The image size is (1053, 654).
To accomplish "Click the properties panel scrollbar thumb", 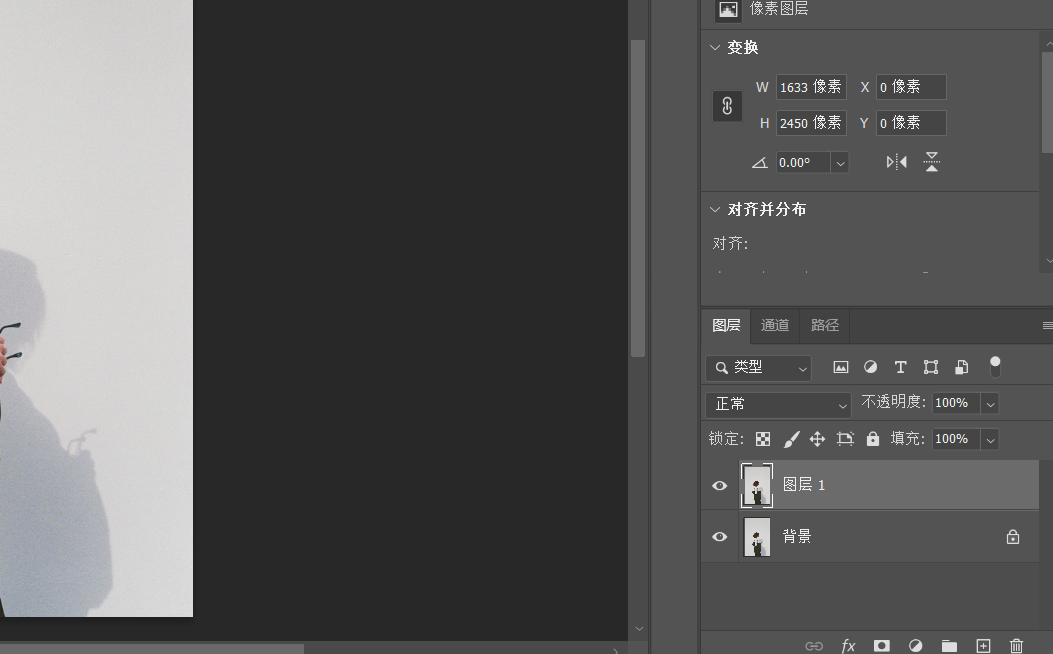I will [1047, 103].
